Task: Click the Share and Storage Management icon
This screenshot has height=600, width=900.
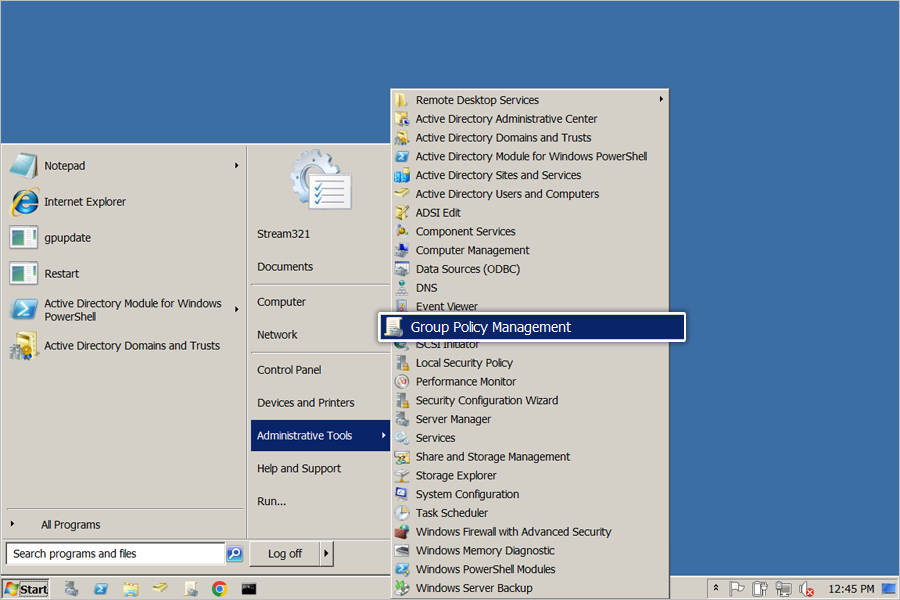Action: [x=402, y=456]
